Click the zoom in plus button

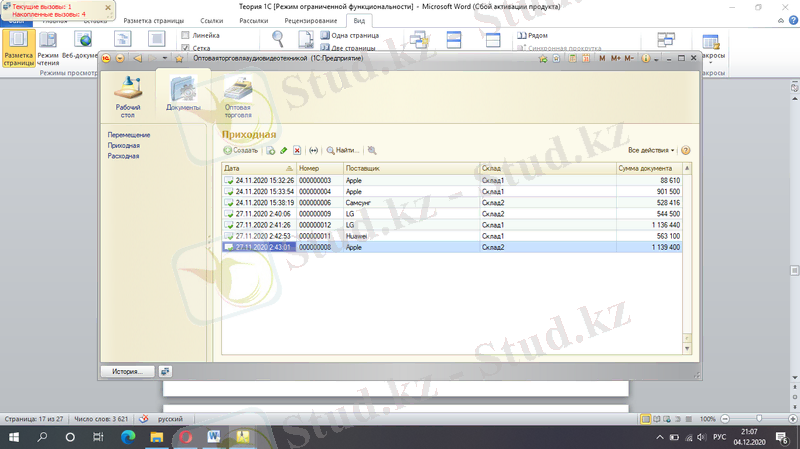792,419
